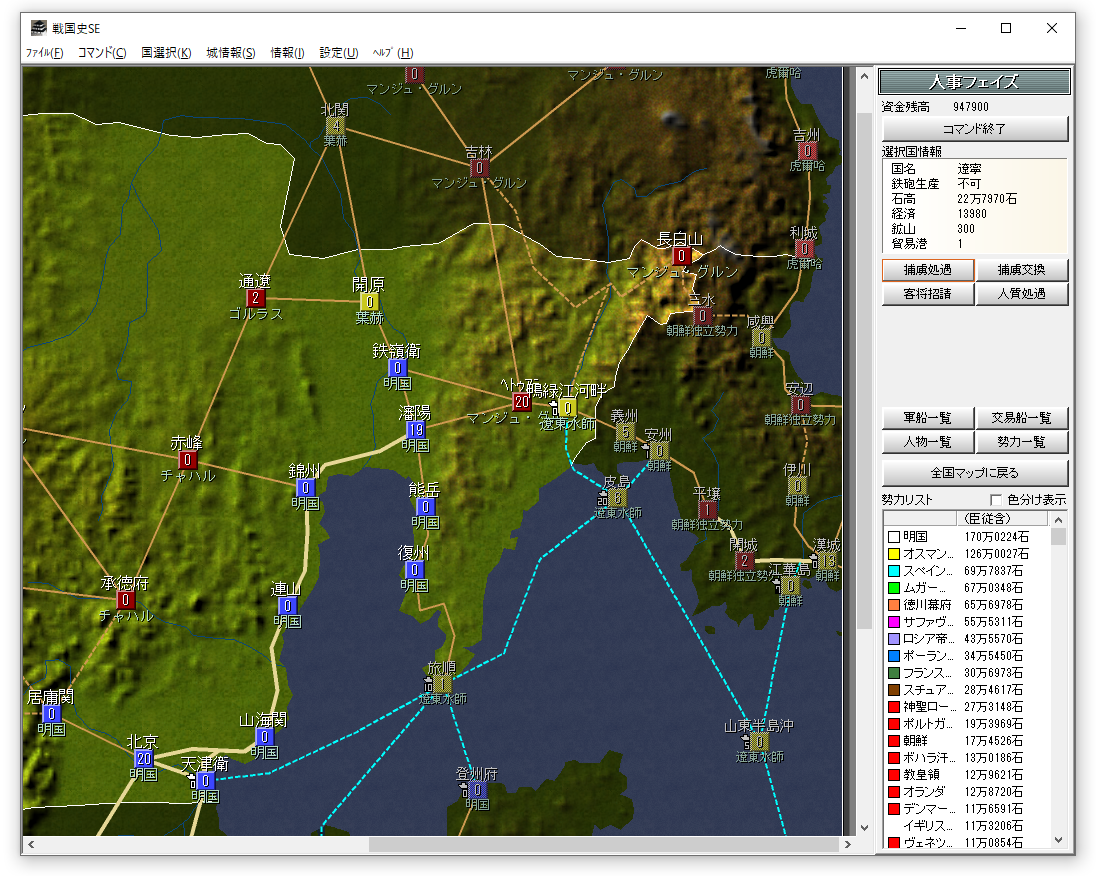Click the 全国マップに戻る button
The width and height of the screenshot is (1096, 876).
pos(975,472)
